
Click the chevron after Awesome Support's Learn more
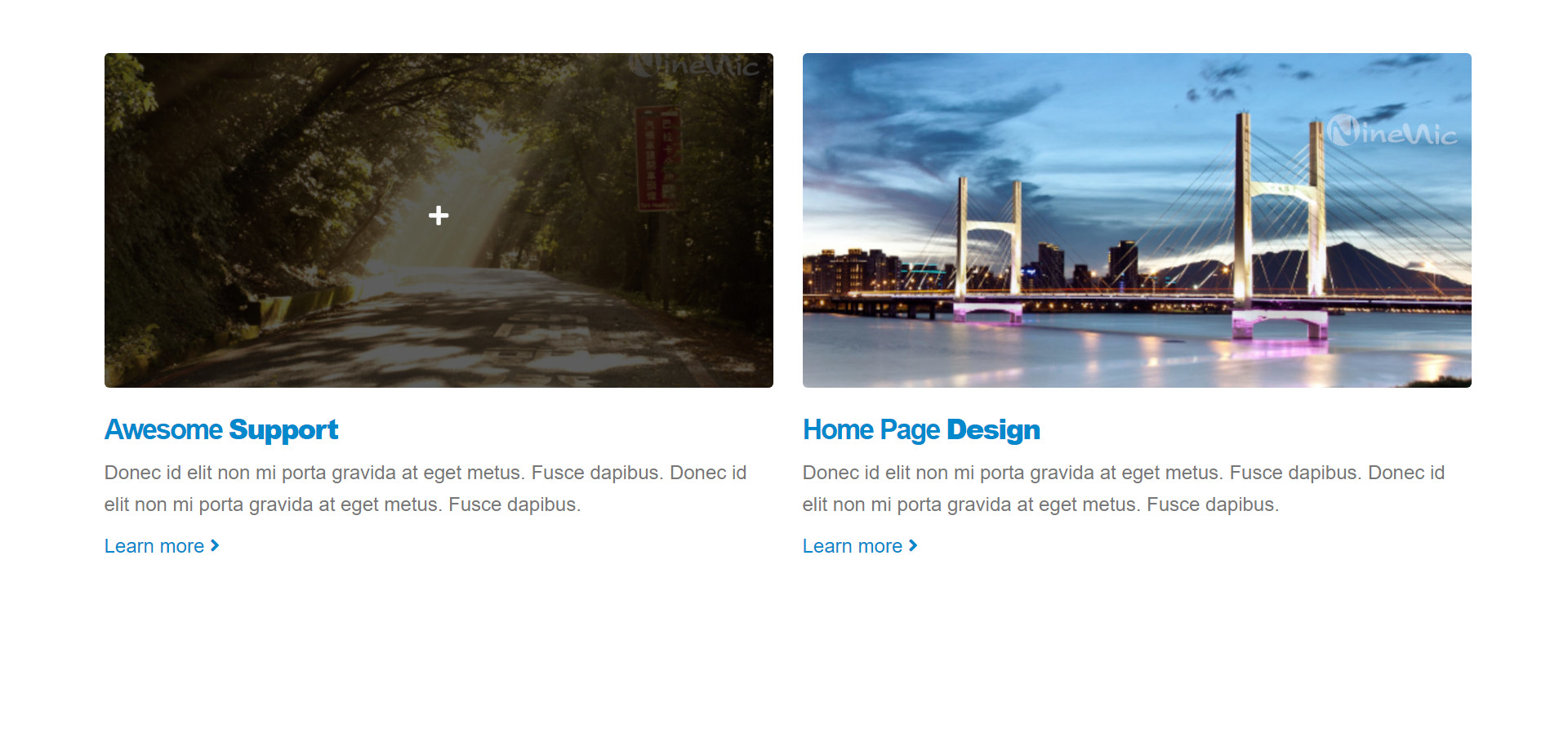tap(215, 545)
